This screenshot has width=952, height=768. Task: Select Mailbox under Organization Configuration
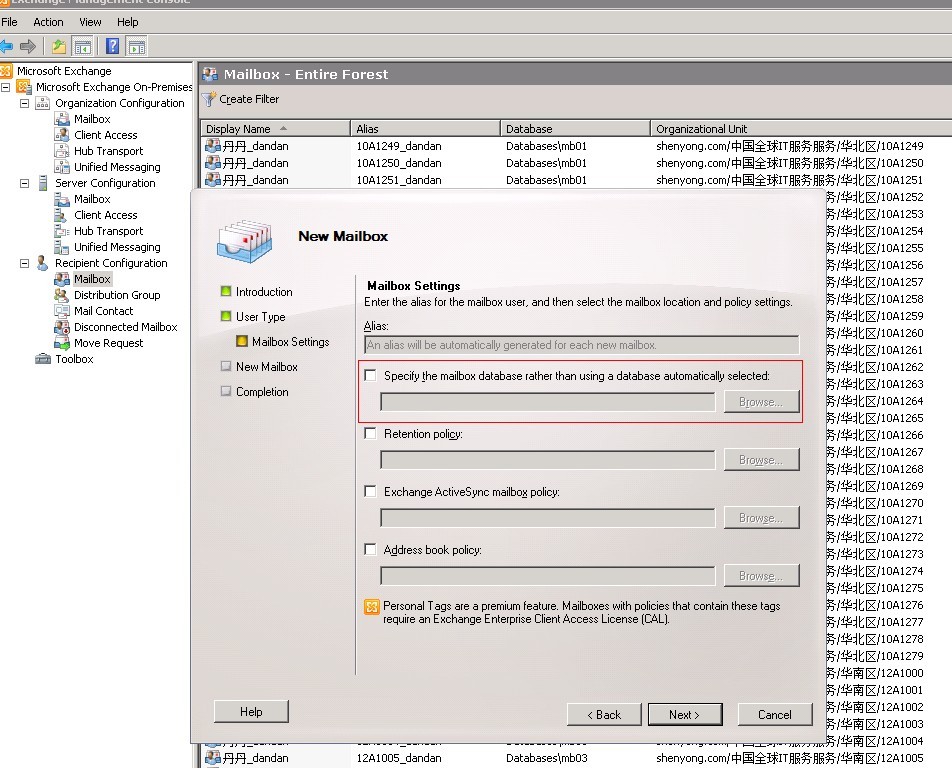[x=92, y=119]
